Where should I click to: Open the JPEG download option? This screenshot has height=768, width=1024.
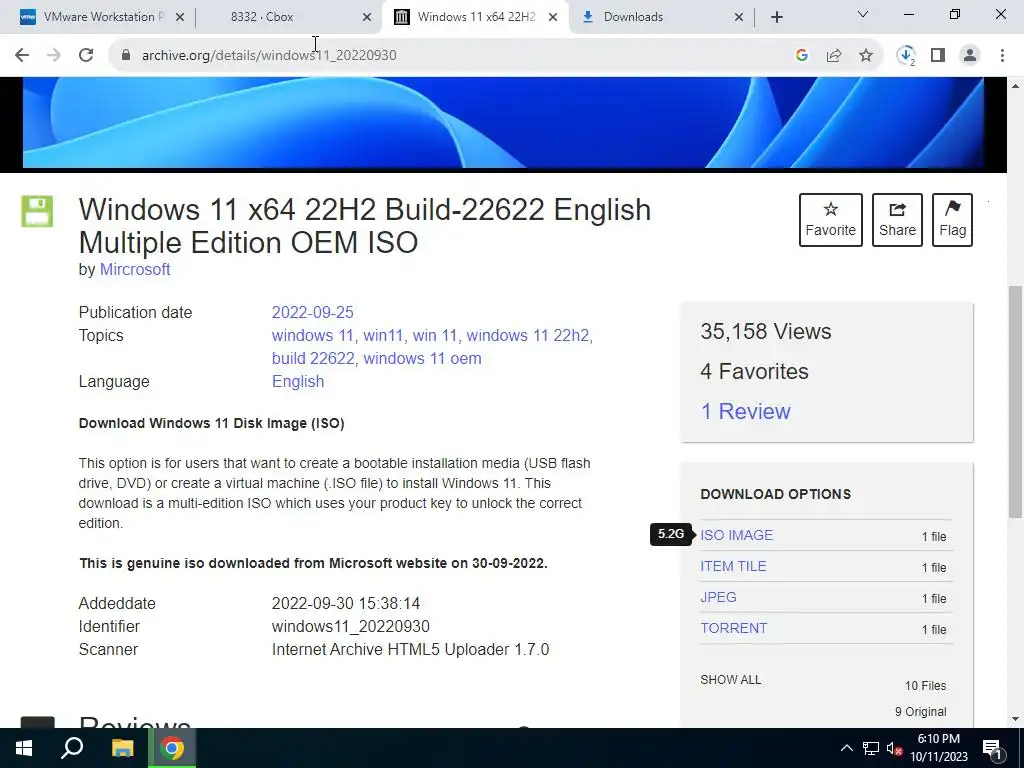click(718, 598)
